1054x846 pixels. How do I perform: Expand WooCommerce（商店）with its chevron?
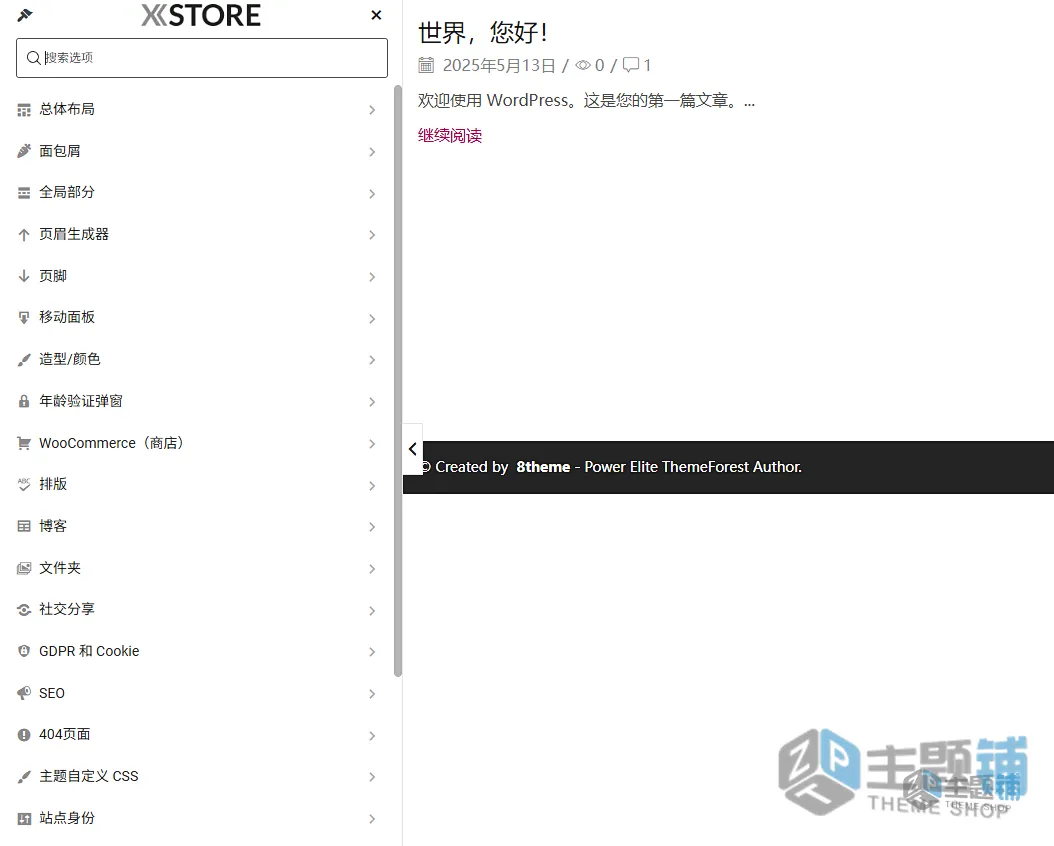(x=372, y=443)
